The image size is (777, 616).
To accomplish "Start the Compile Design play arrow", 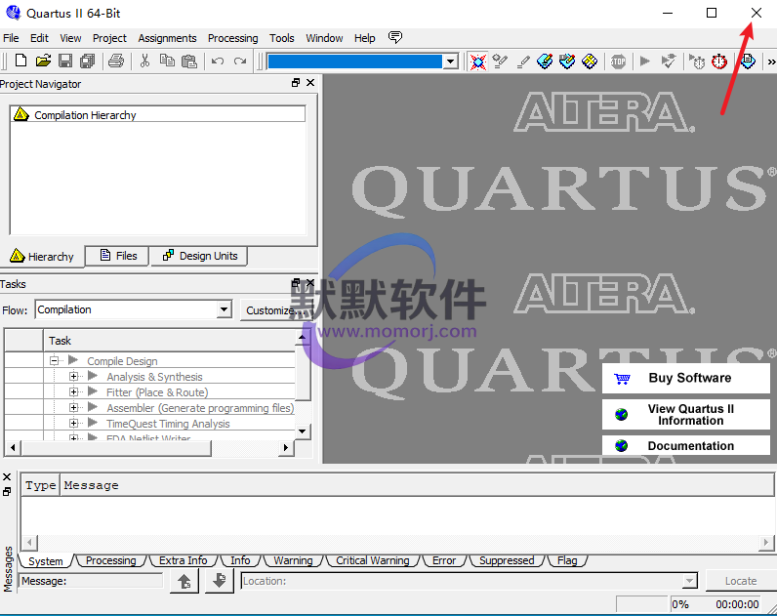I will [x=73, y=360].
